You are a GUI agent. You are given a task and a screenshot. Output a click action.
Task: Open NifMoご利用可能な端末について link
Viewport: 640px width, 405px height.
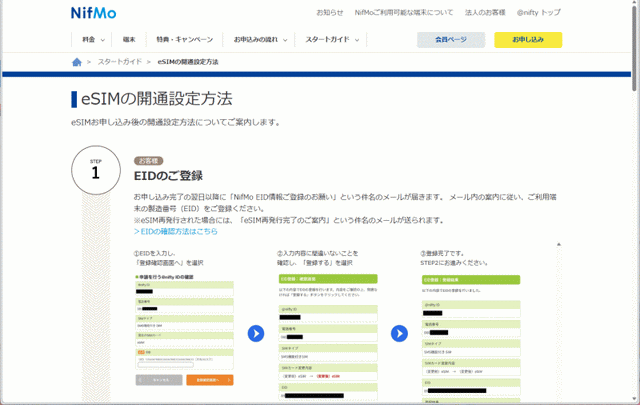404,13
